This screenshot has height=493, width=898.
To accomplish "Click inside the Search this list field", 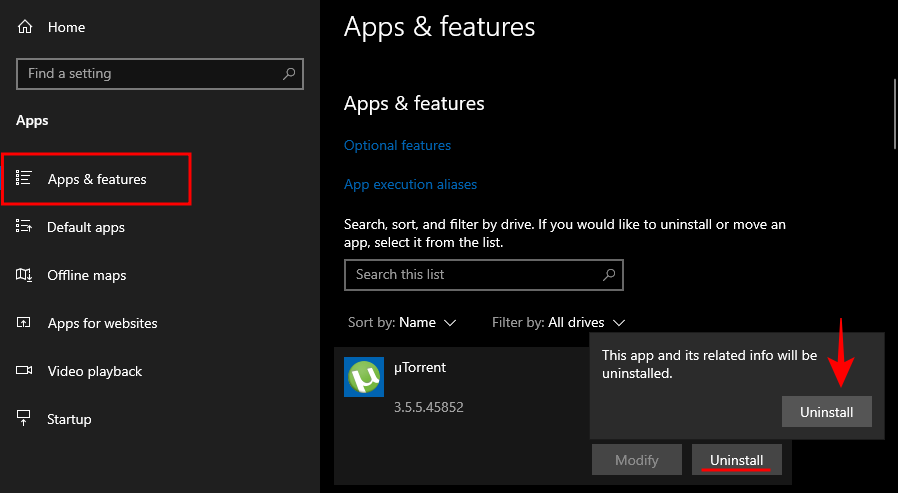I will [470, 274].
